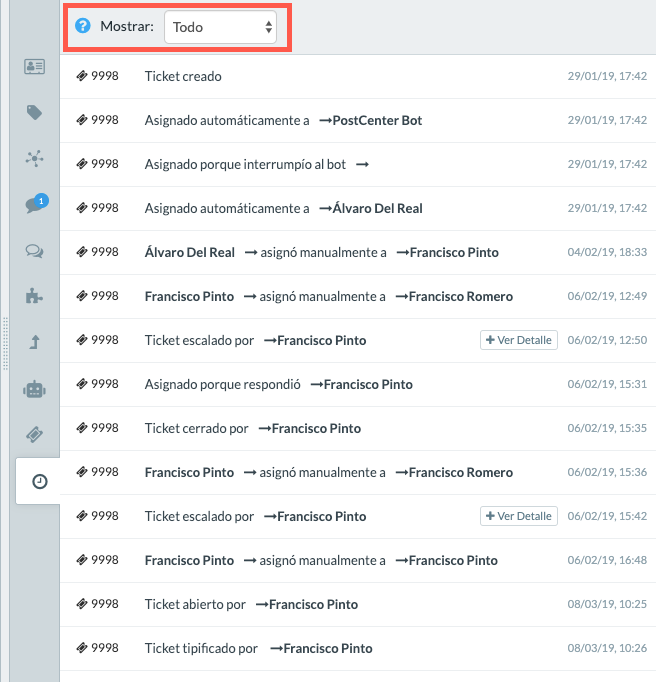Click ticket icon in Ticket cerrado por row

tap(82, 428)
